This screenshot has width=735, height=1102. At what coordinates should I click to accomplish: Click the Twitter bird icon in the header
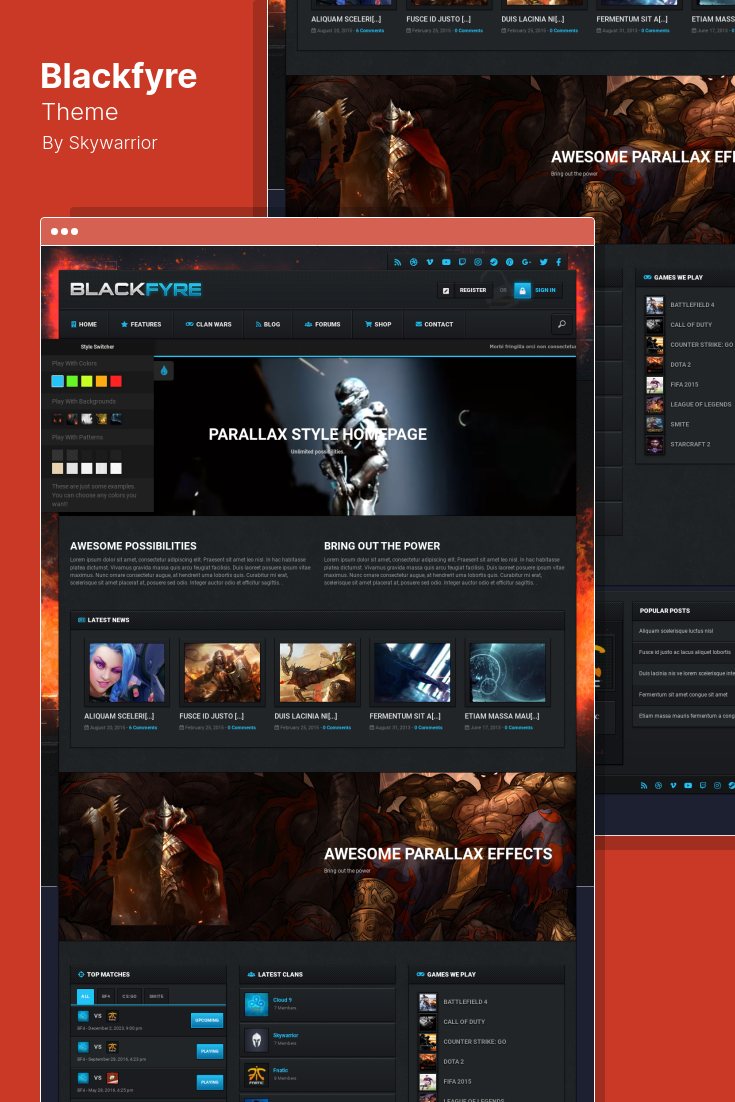pos(543,262)
